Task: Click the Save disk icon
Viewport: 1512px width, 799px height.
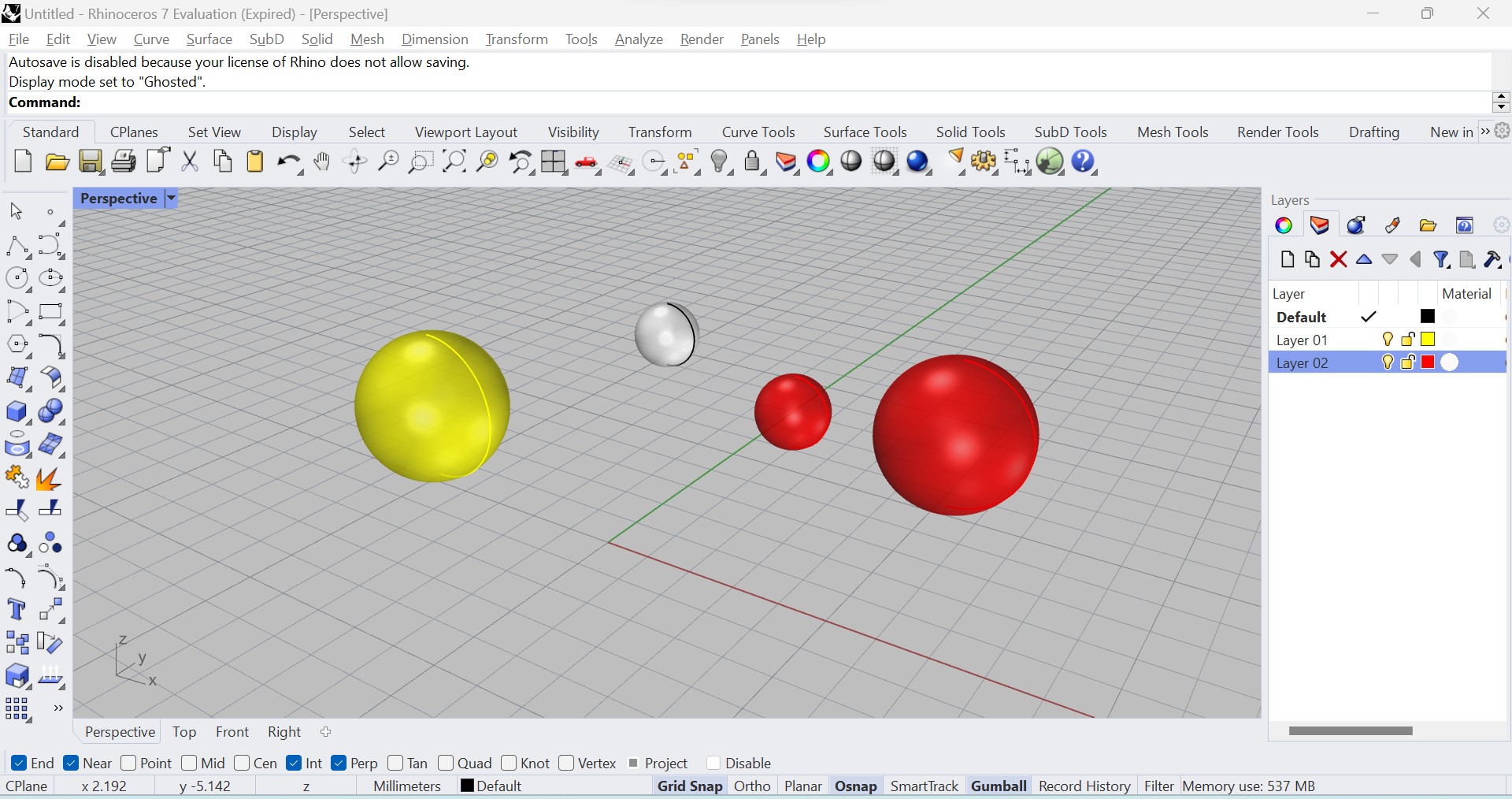Action: click(x=91, y=162)
